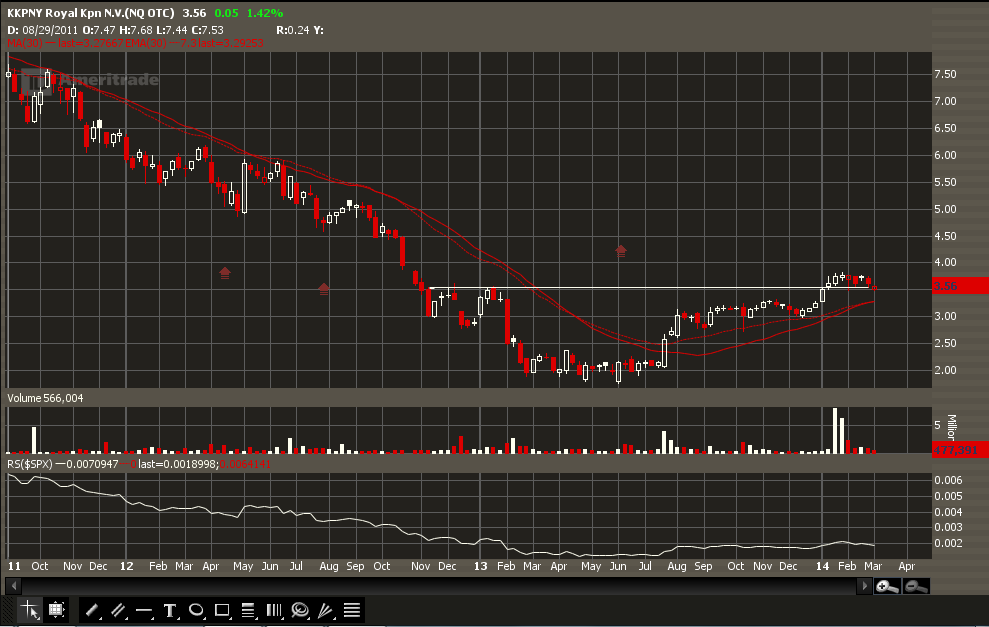Select the rectangle drawing tool

pos(222,610)
